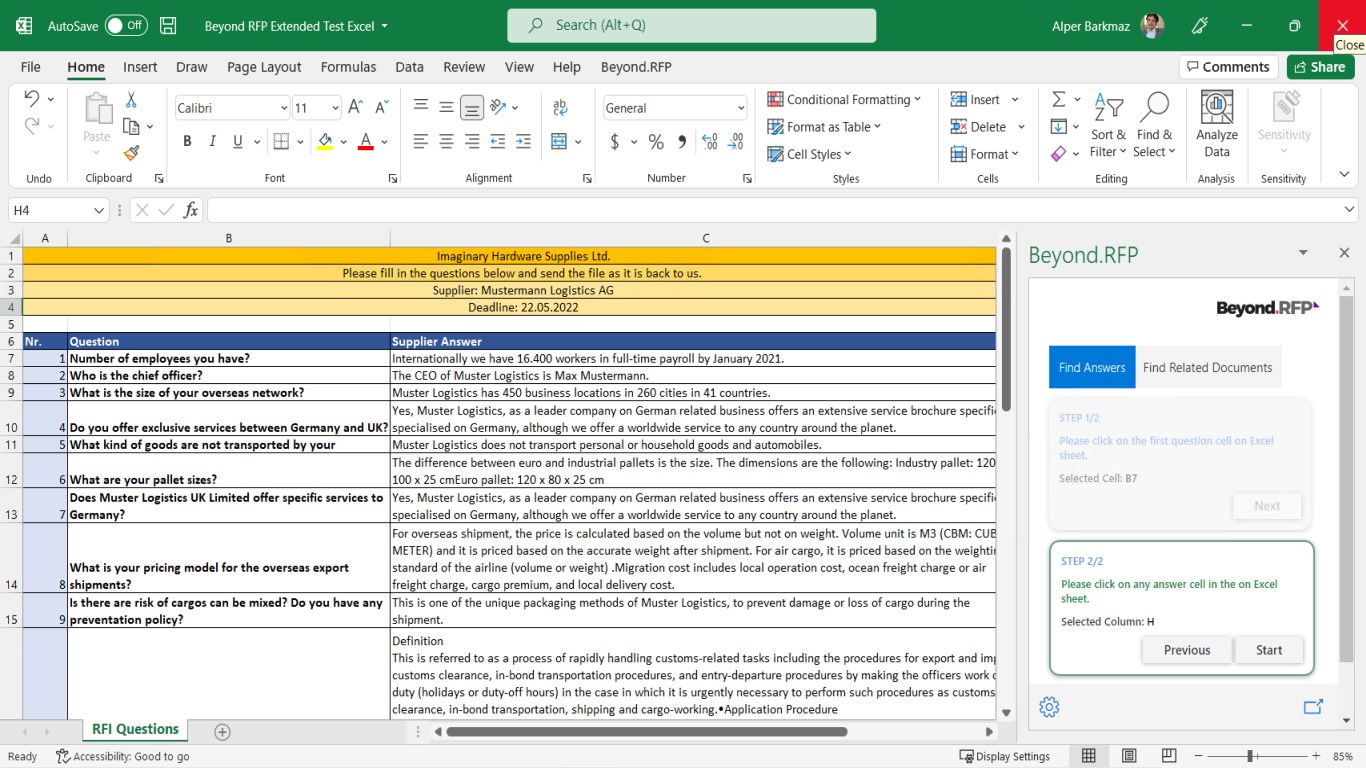
Task: Open Conditional Formatting options
Action: point(845,99)
